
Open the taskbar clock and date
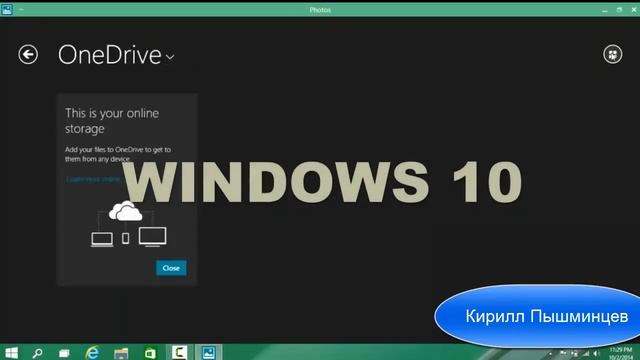click(x=620, y=353)
